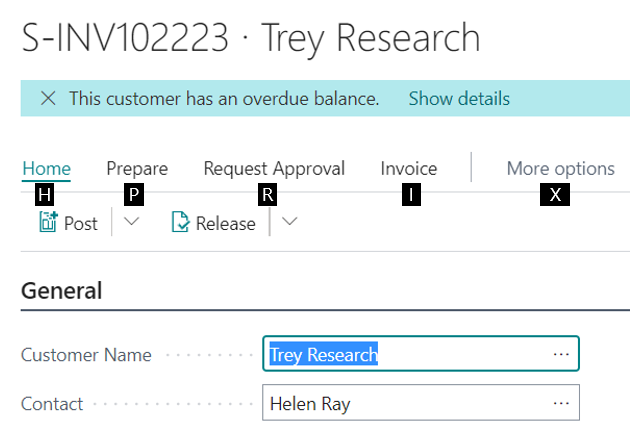The height and width of the screenshot is (428, 630).
Task: Collapse the General section header
Action: point(61,291)
